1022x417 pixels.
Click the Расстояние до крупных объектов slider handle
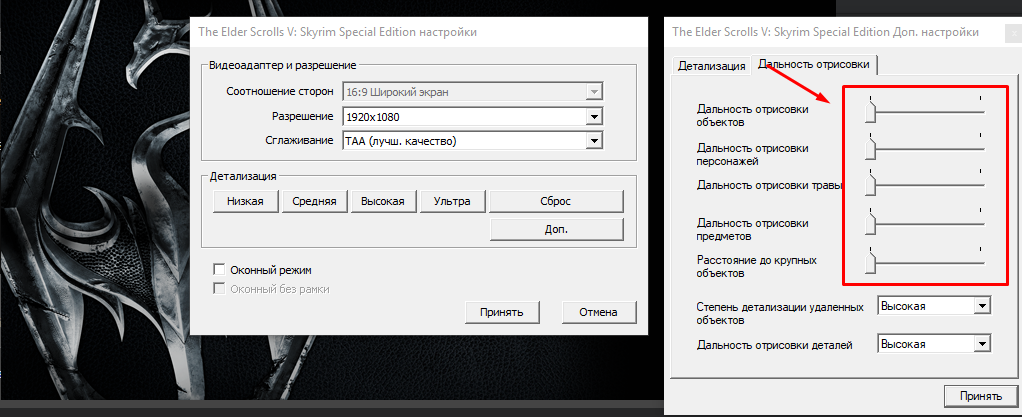(870, 262)
